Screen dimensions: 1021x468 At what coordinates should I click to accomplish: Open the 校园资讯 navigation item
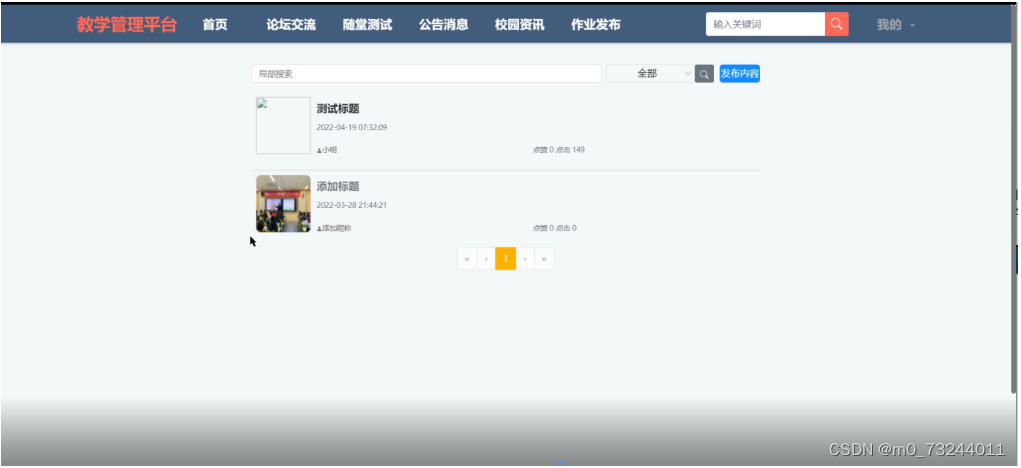[x=520, y=25]
